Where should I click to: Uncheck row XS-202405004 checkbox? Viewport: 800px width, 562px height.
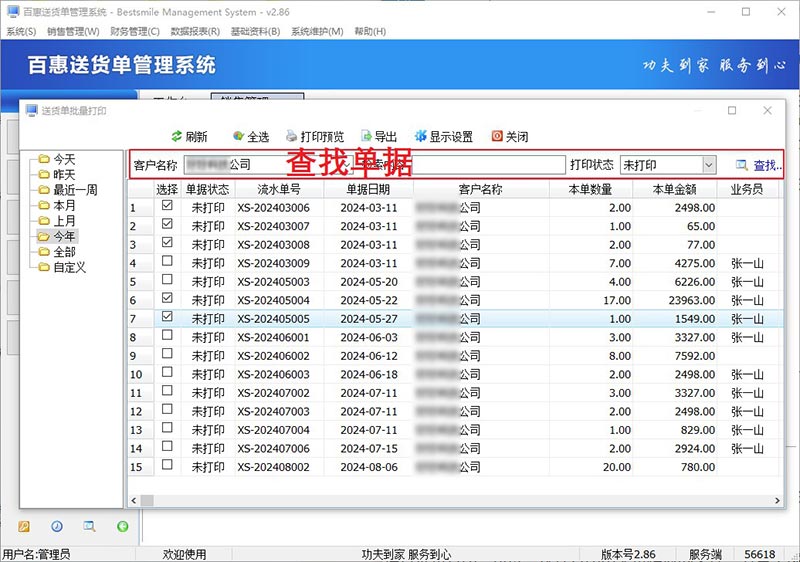[167, 297]
